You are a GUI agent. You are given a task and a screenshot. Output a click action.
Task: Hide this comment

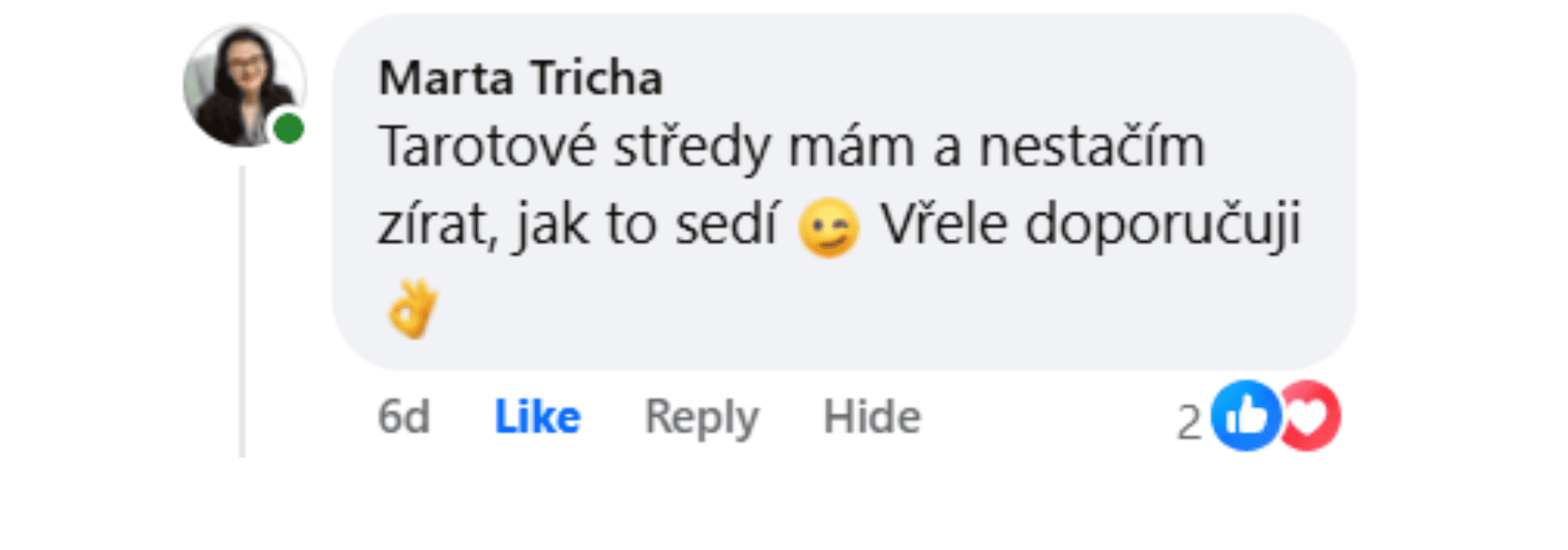(871, 417)
